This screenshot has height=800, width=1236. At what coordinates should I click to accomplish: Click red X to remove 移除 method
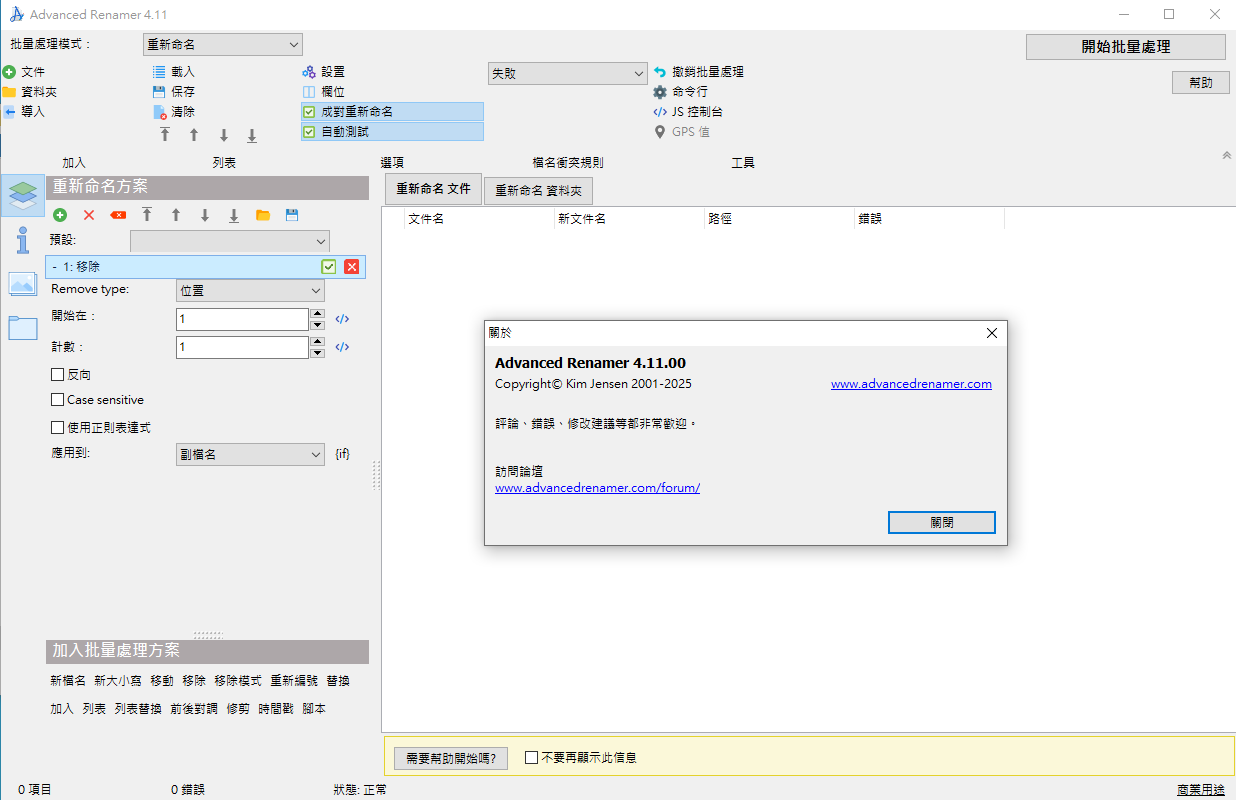(352, 267)
